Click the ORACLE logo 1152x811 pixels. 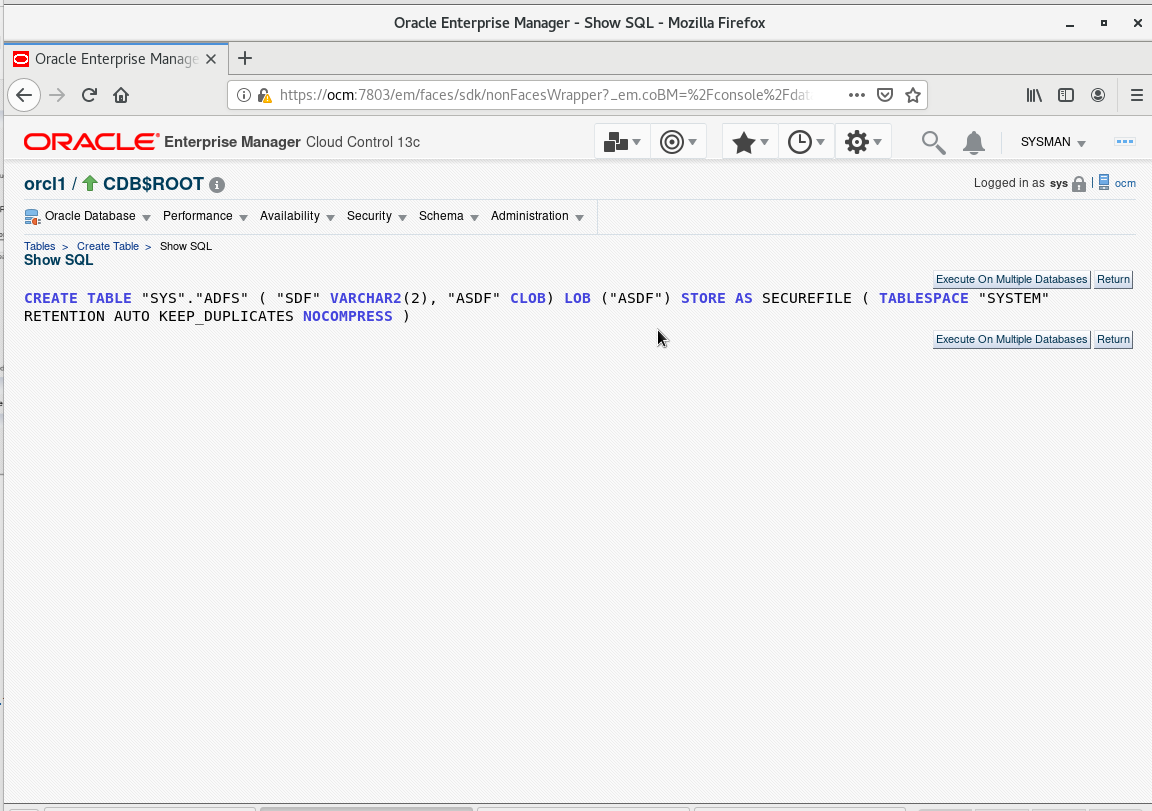point(91,142)
